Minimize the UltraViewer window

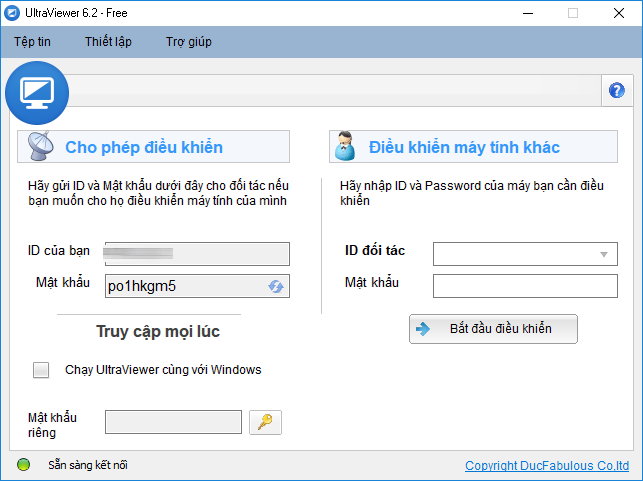tap(528, 13)
